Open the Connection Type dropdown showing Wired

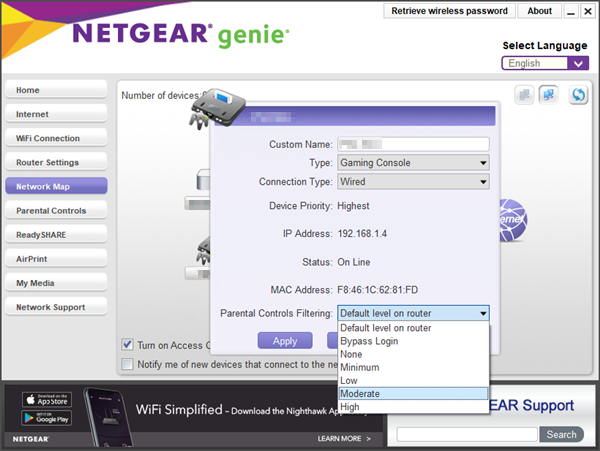413,182
